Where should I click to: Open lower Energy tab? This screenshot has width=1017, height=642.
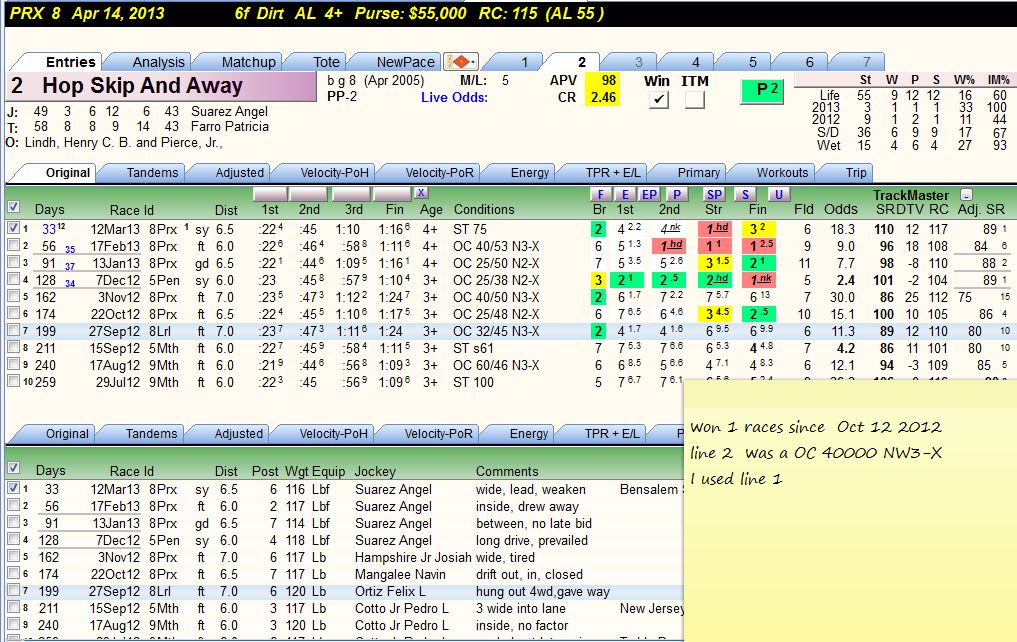528,434
